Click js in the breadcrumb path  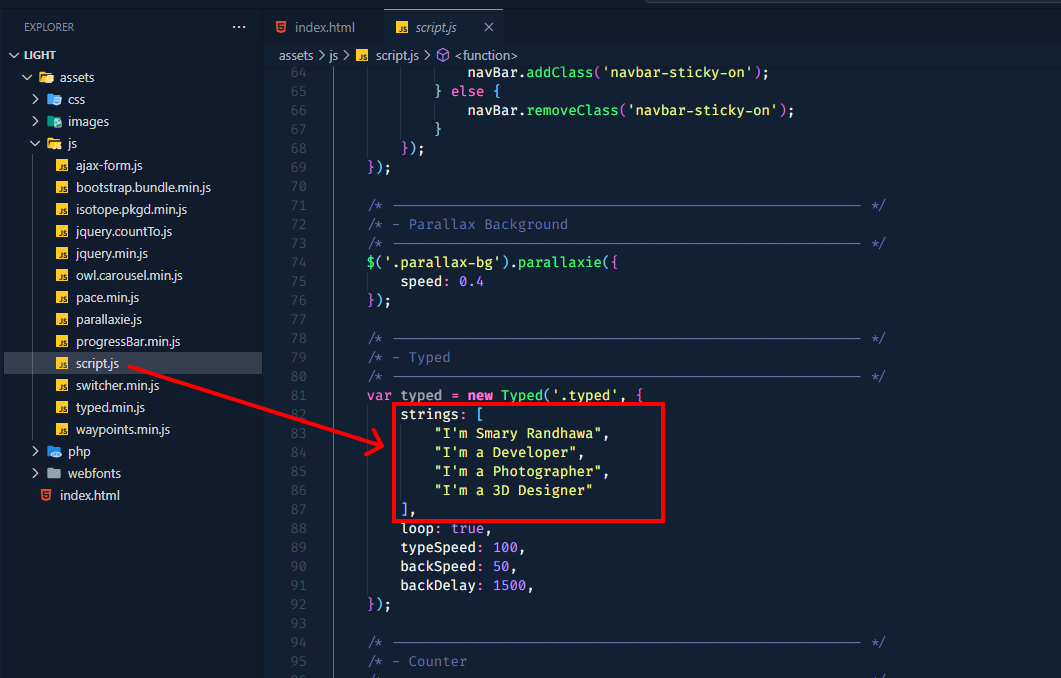click(x=334, y=55)
